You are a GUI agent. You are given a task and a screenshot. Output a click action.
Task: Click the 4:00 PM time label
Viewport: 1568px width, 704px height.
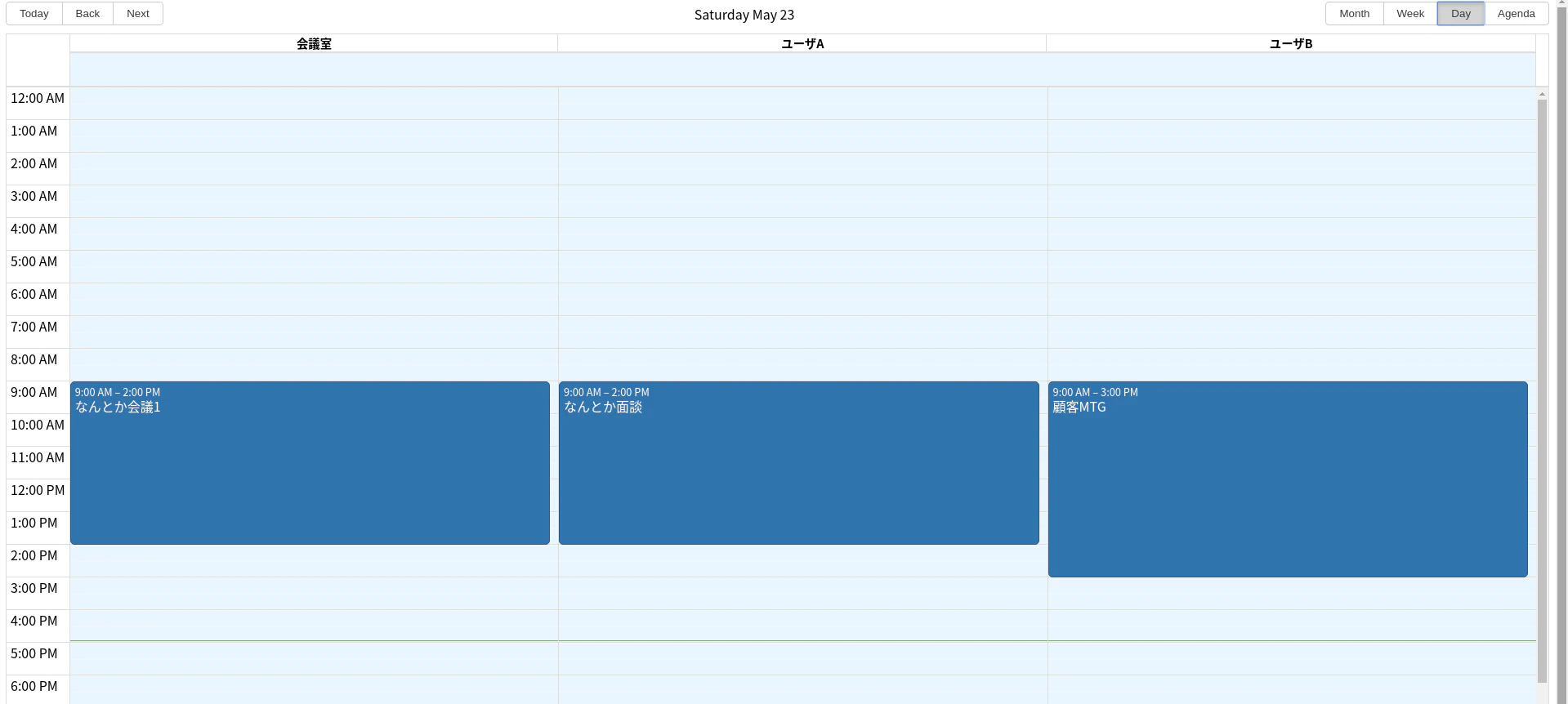(34, 622)
